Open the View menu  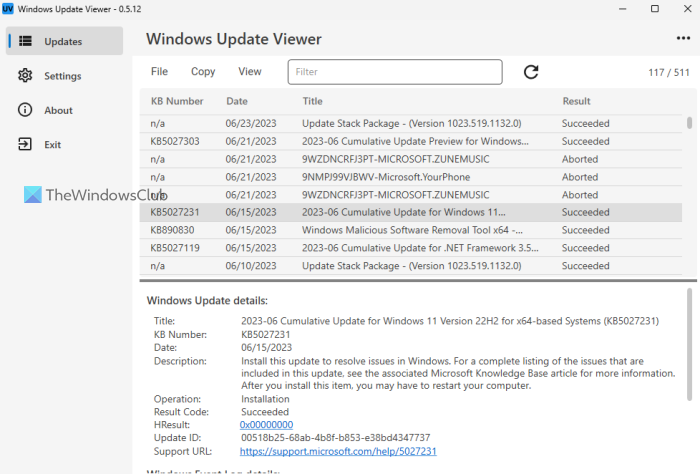click(x=250, y=71)
